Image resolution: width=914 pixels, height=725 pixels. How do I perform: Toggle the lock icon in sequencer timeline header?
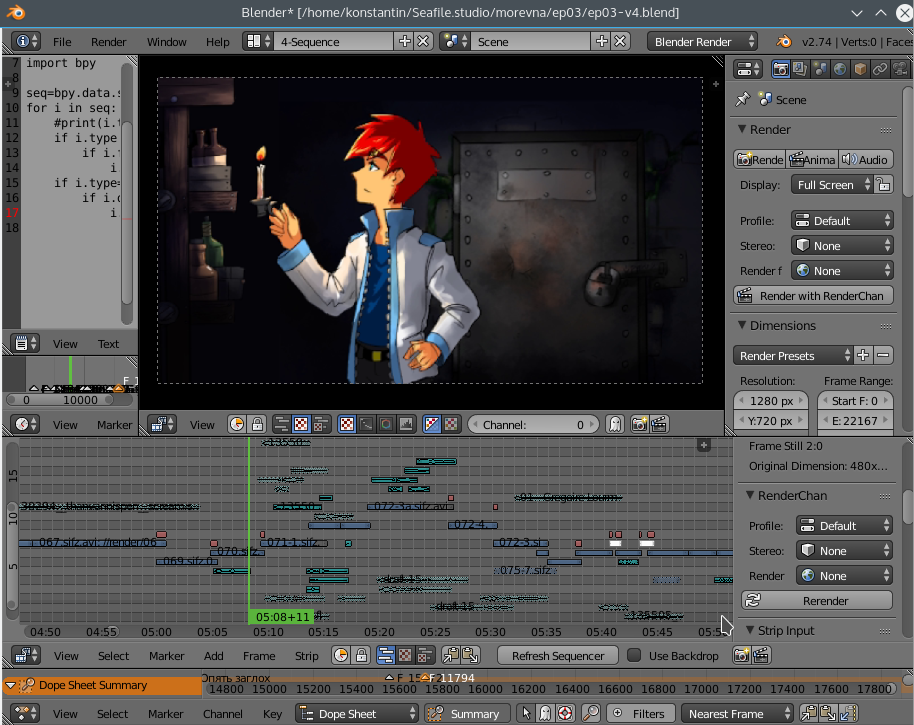tap(361, 655)
